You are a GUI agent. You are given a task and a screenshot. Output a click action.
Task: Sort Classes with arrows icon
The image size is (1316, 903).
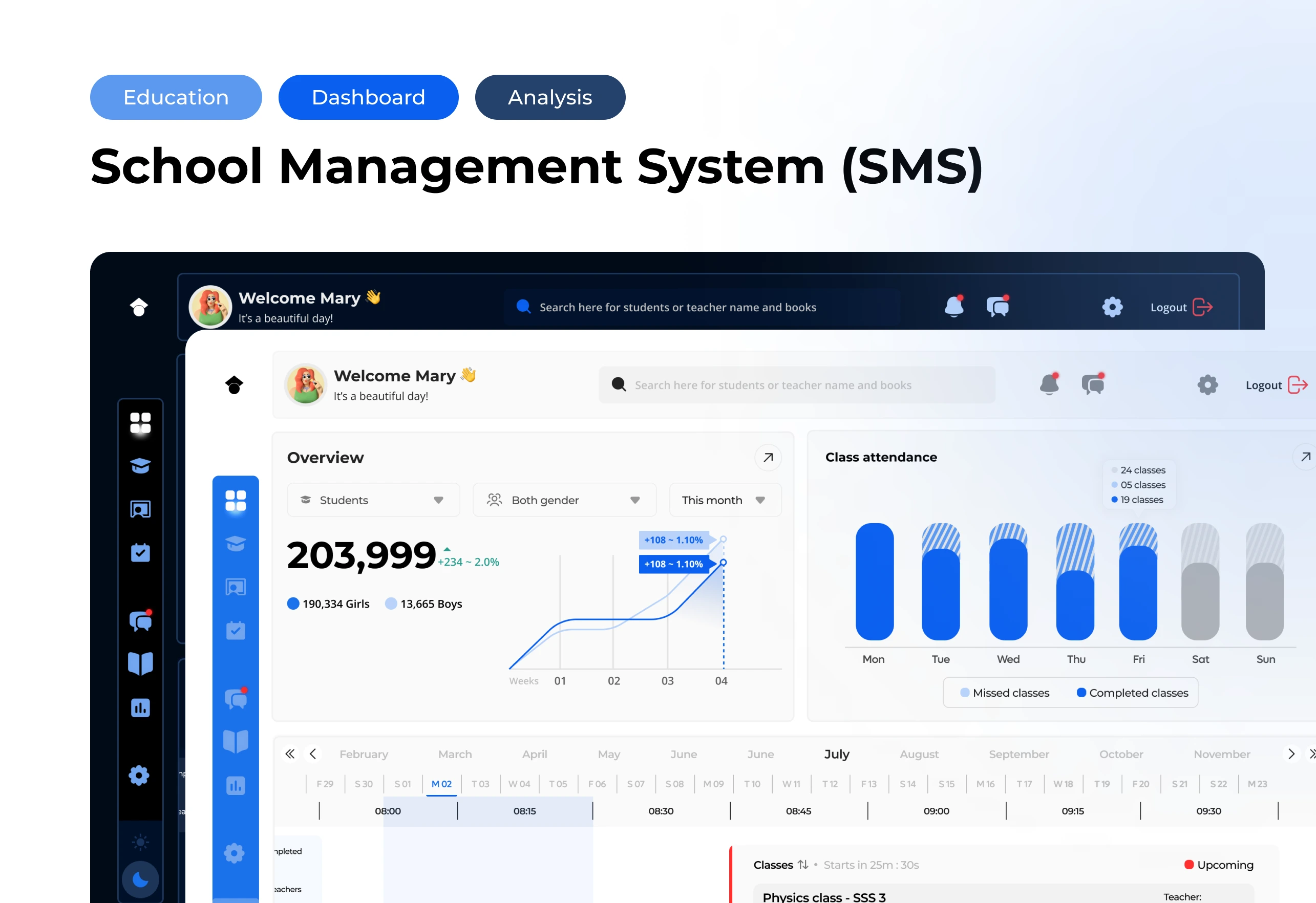coord(803,865)
